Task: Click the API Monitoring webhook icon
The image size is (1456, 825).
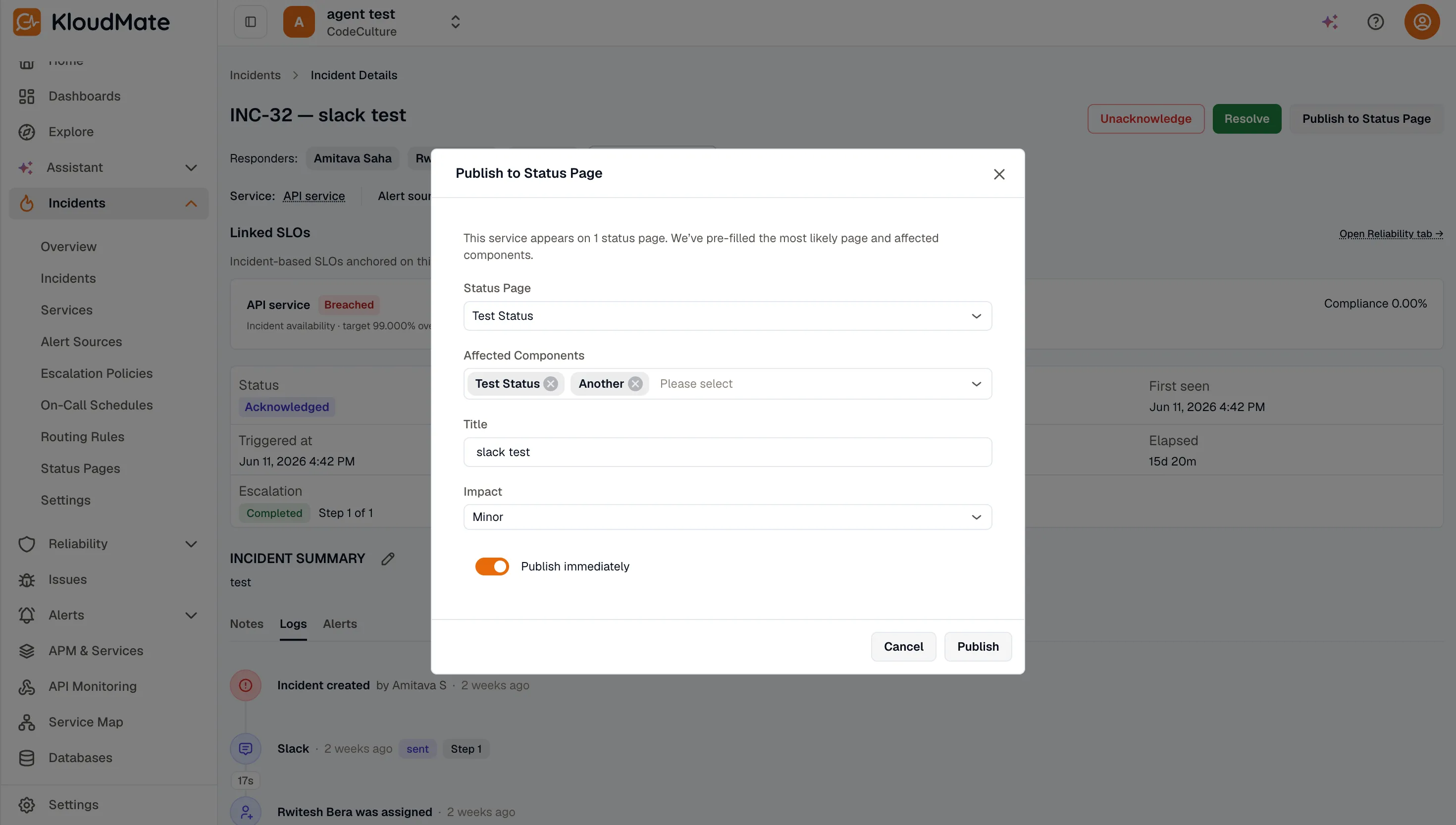Action: click(x=27, y=687)
